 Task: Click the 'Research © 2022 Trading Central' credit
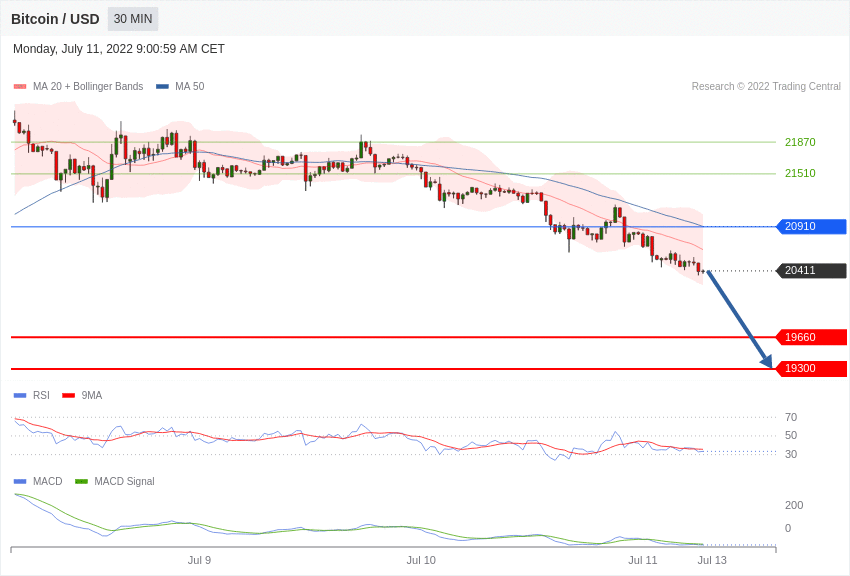766,87
